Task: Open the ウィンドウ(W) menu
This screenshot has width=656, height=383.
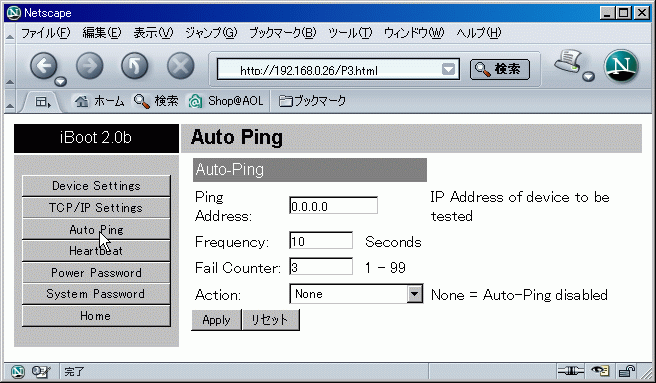Action: [x=414, y=33]
